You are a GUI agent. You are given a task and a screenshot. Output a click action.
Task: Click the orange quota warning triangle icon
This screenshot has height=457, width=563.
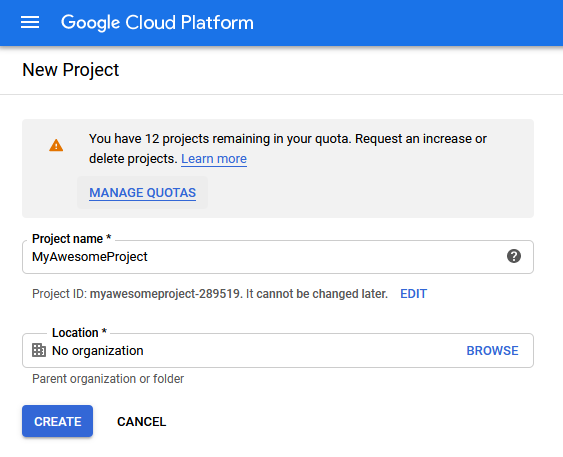click(x=56, y=145)
